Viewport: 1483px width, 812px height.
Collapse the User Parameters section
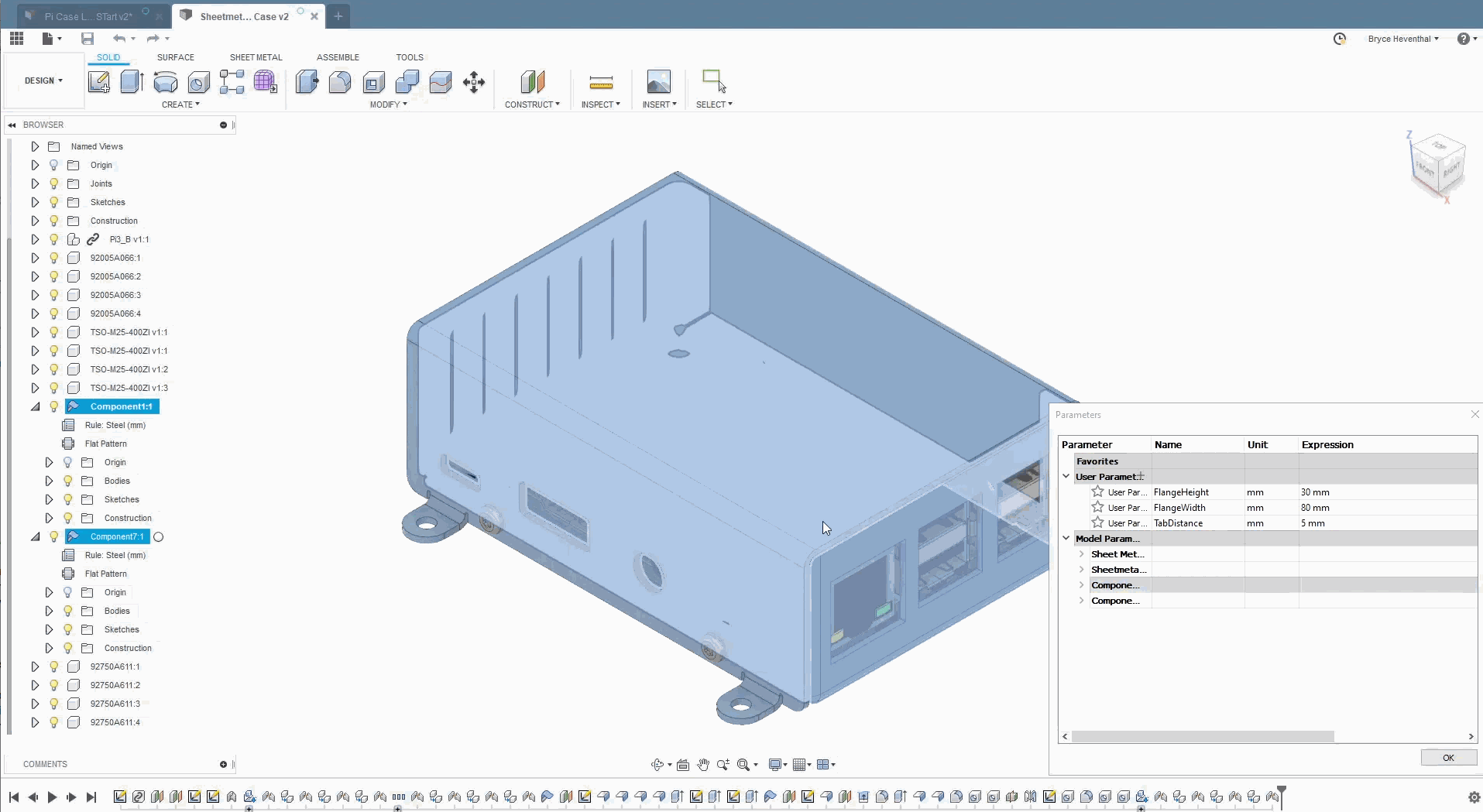tap(1066, 476)
